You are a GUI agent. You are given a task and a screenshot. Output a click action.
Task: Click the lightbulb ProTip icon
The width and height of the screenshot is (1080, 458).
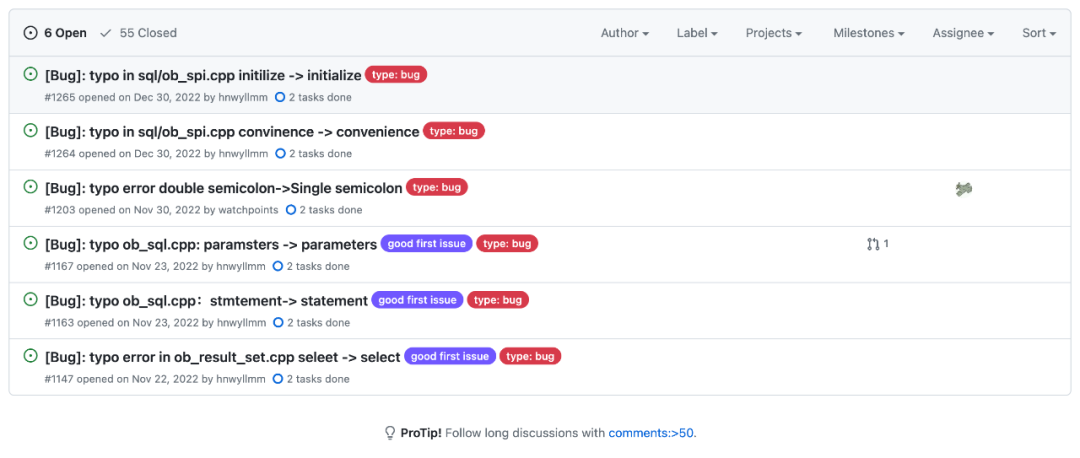point(390,433)
